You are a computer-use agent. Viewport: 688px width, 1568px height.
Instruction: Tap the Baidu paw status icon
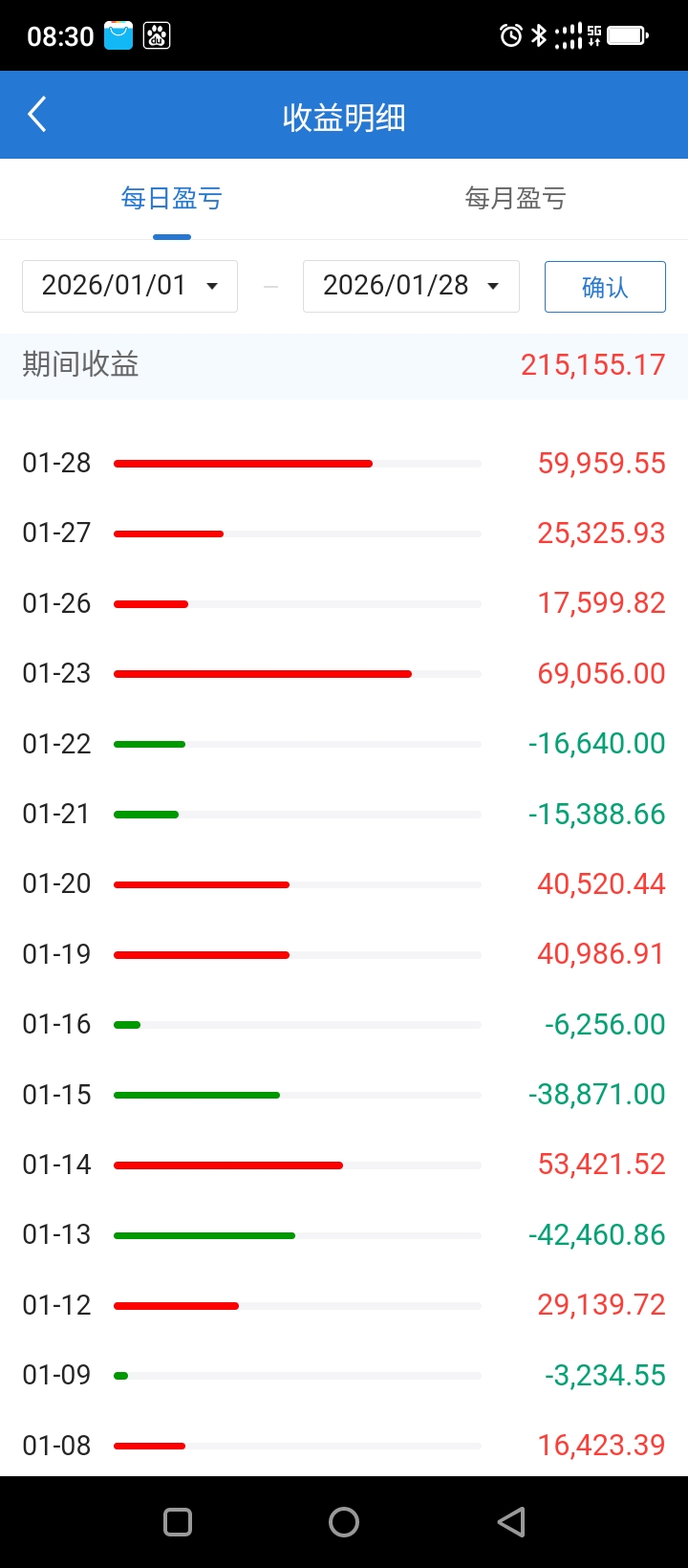pos(157,36)
